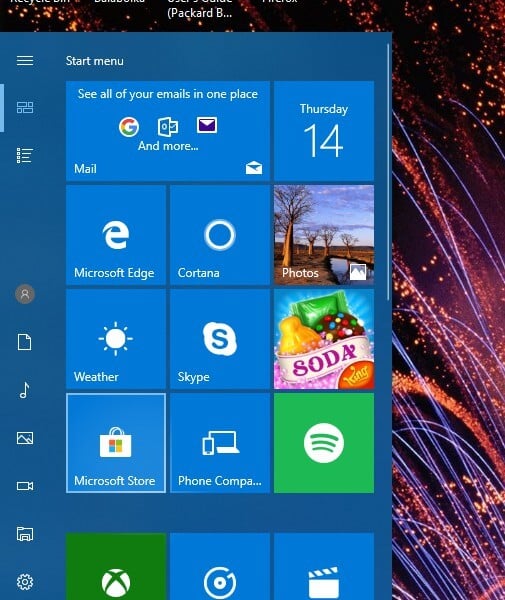Click the Outlook icon in Mail tile

pos(168,127)
